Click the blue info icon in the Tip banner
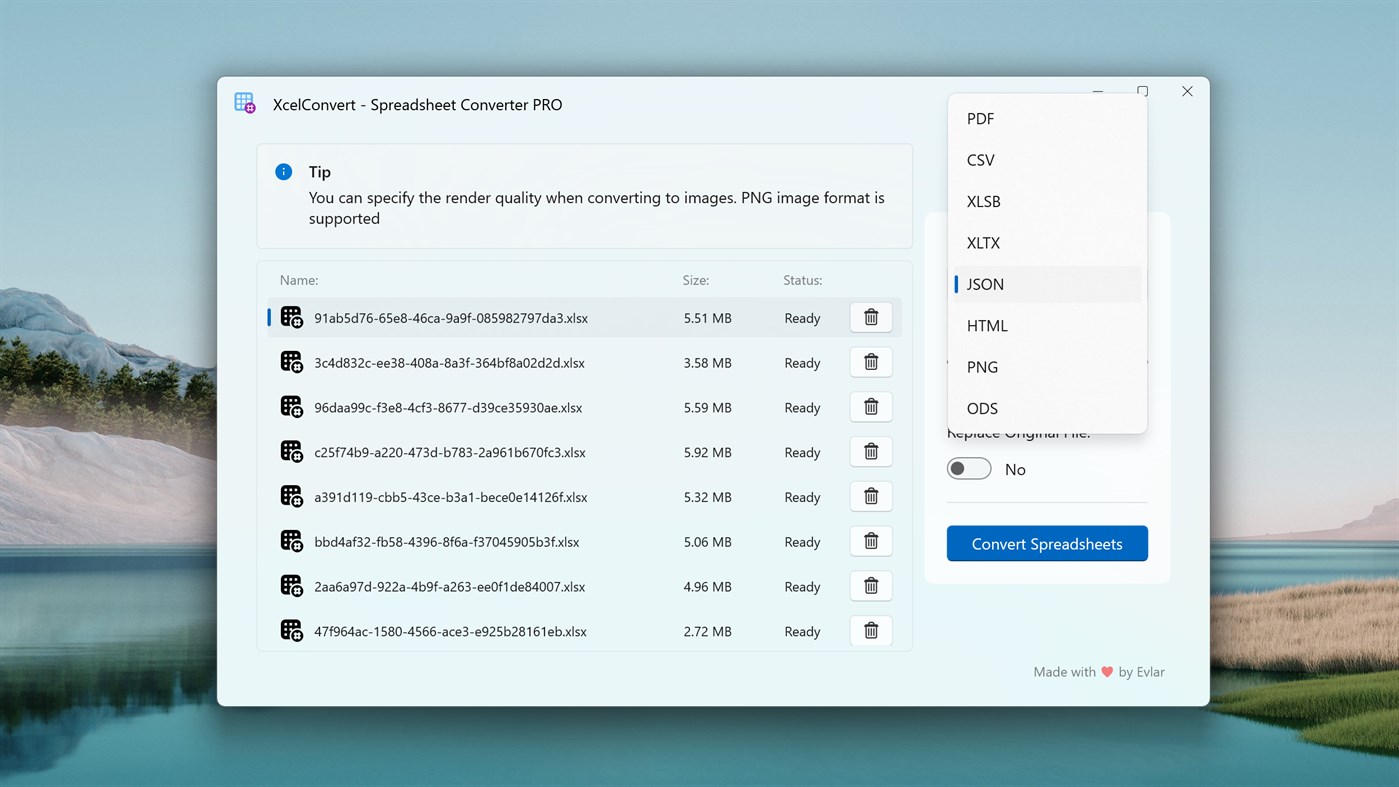Screen dimensions: 1399x787 [283, 171]
